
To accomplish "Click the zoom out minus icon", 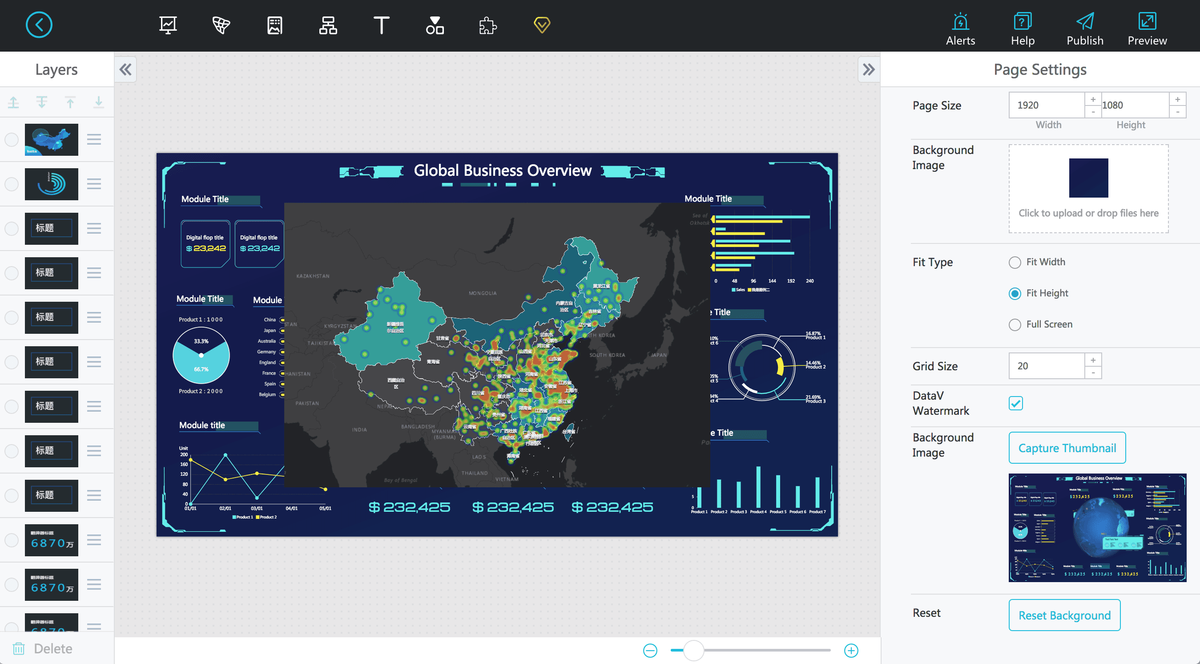I will click(650, 650).
